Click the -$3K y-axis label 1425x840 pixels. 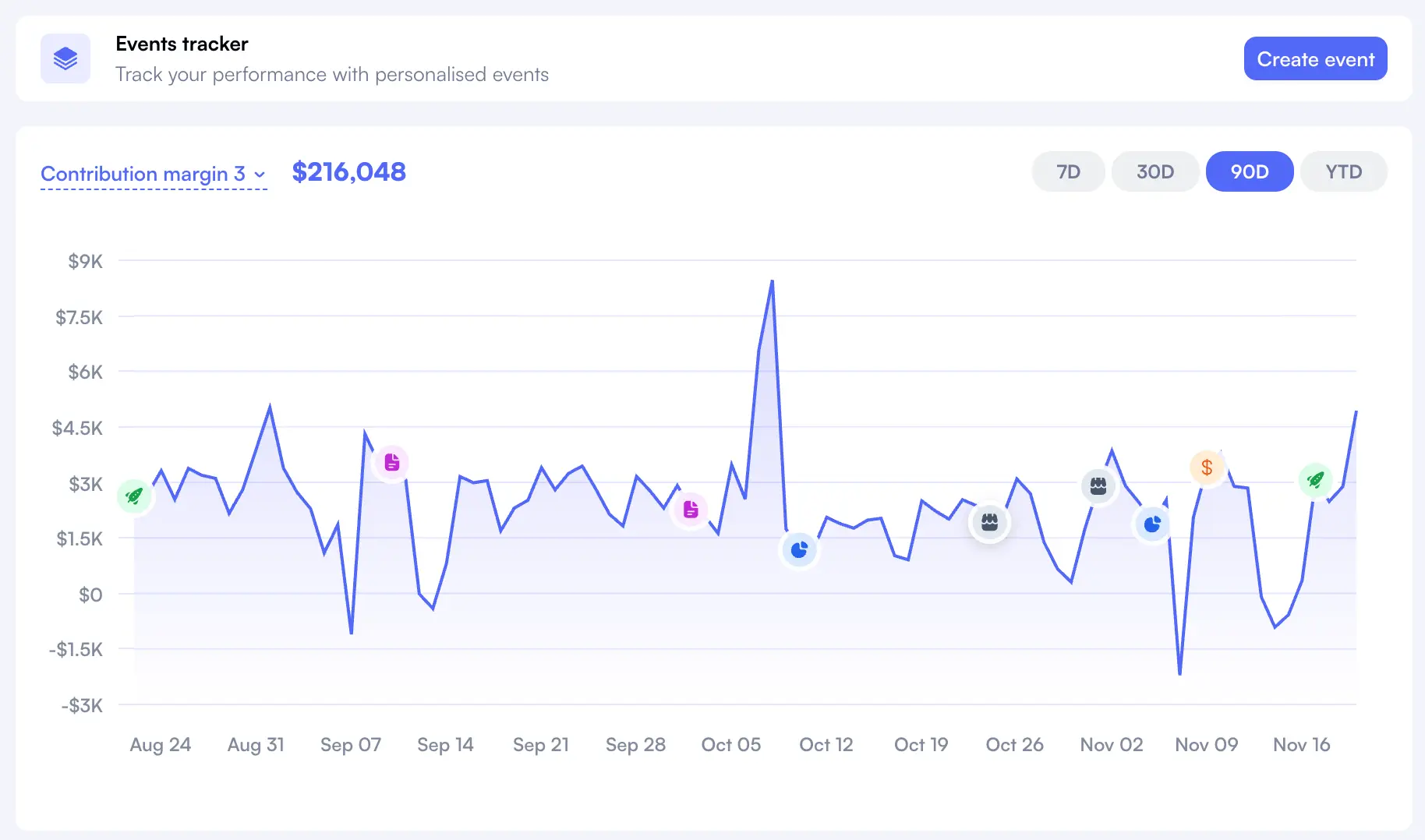point(82,705)
